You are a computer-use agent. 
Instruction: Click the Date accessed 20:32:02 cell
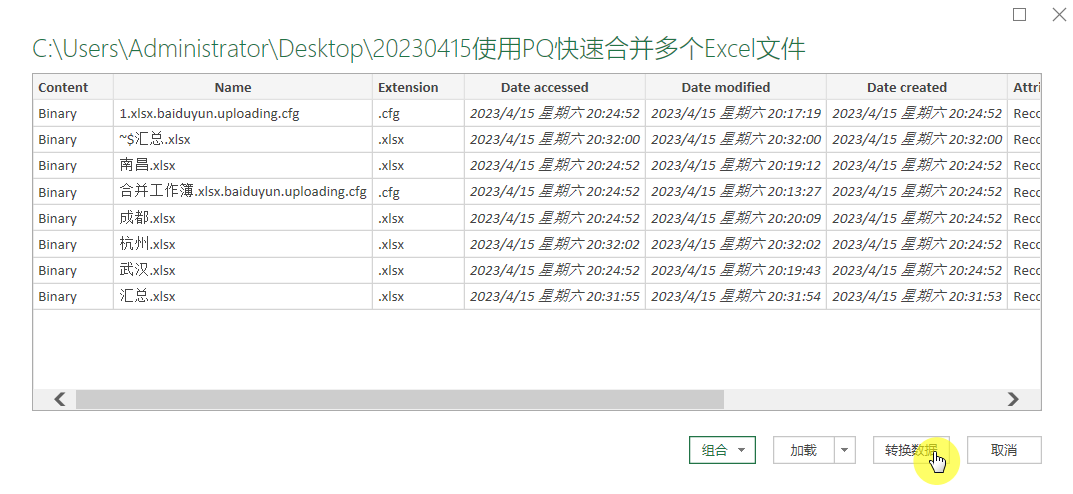tap(554, 244)
